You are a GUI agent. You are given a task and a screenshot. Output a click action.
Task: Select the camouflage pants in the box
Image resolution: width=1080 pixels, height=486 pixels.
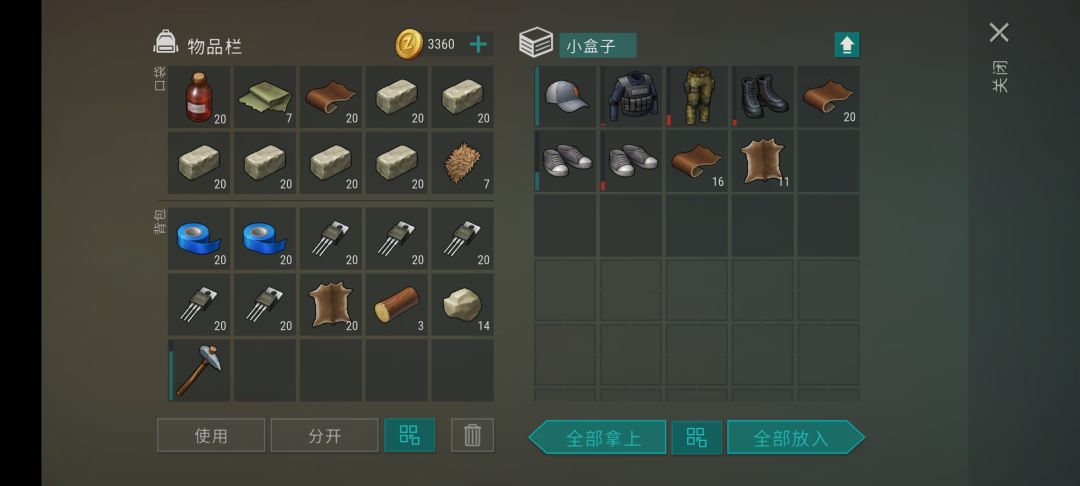tap(697, 96)
